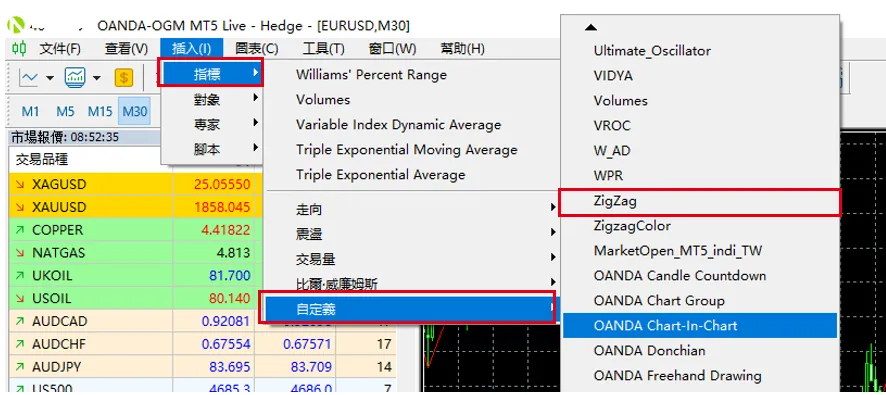The height and width of the screenshot is (395, 886).
Task: Click the AUDCAD up-trend arrow icon
Action: coord(21,321)
